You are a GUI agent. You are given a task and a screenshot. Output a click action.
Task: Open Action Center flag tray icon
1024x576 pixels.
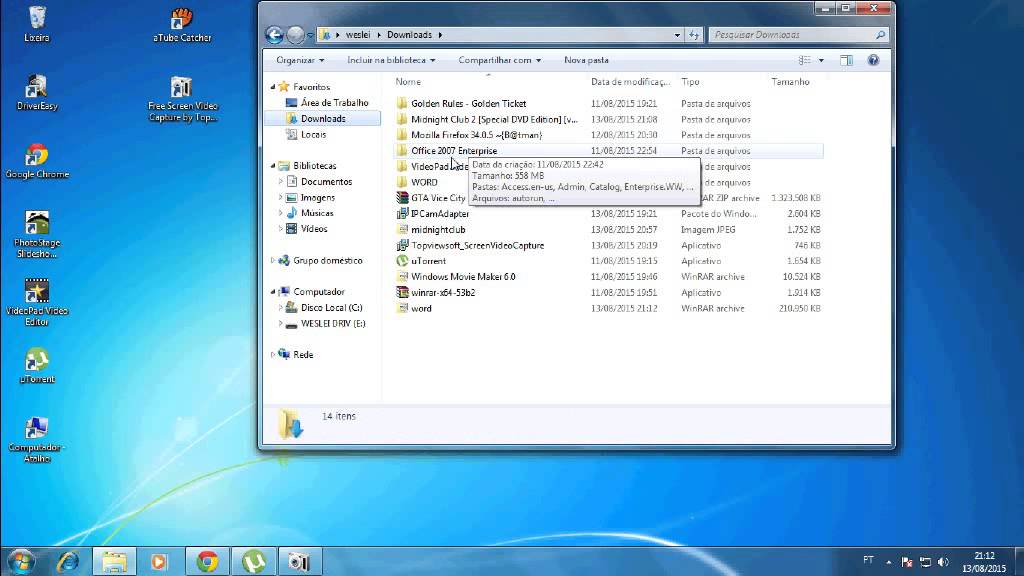coord(906,562)
